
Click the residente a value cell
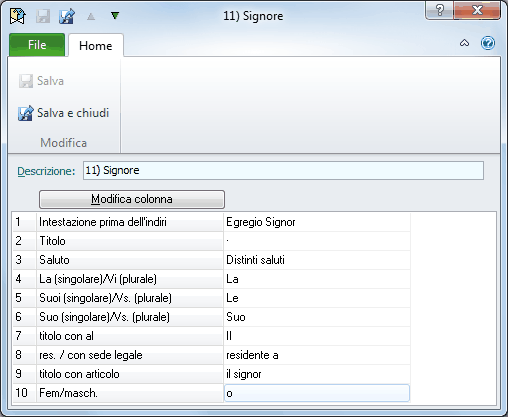(317, 355)
